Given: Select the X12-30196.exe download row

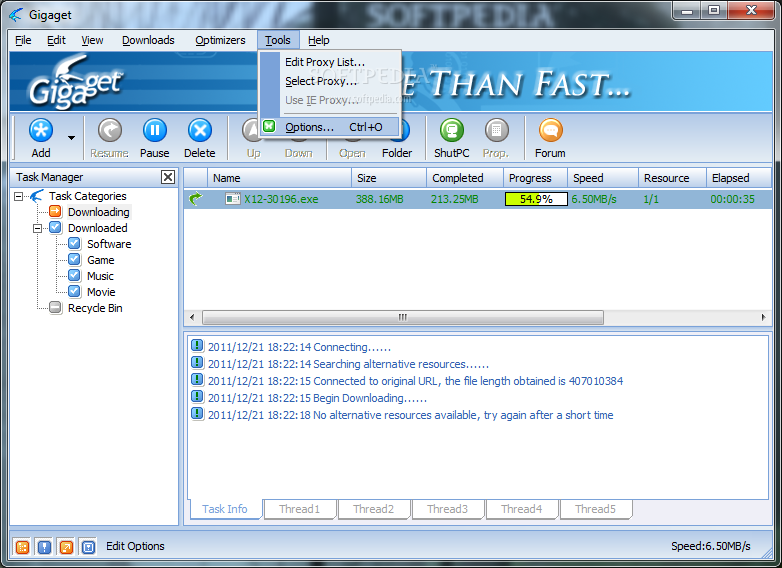Looking at the screenshot, I should coord(478,199).
